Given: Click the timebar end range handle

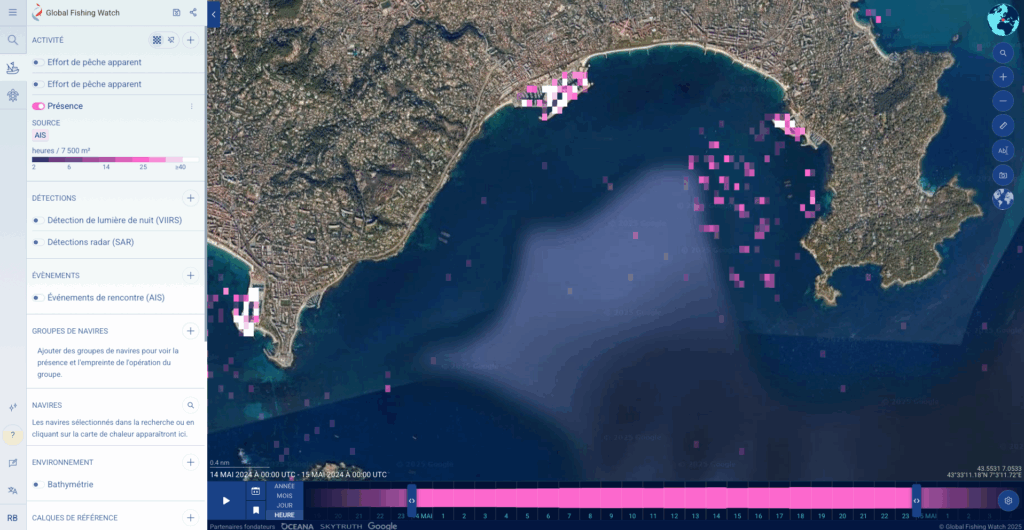Looking at the screenshot, I should pyautogui.click(x=916, y=500).
